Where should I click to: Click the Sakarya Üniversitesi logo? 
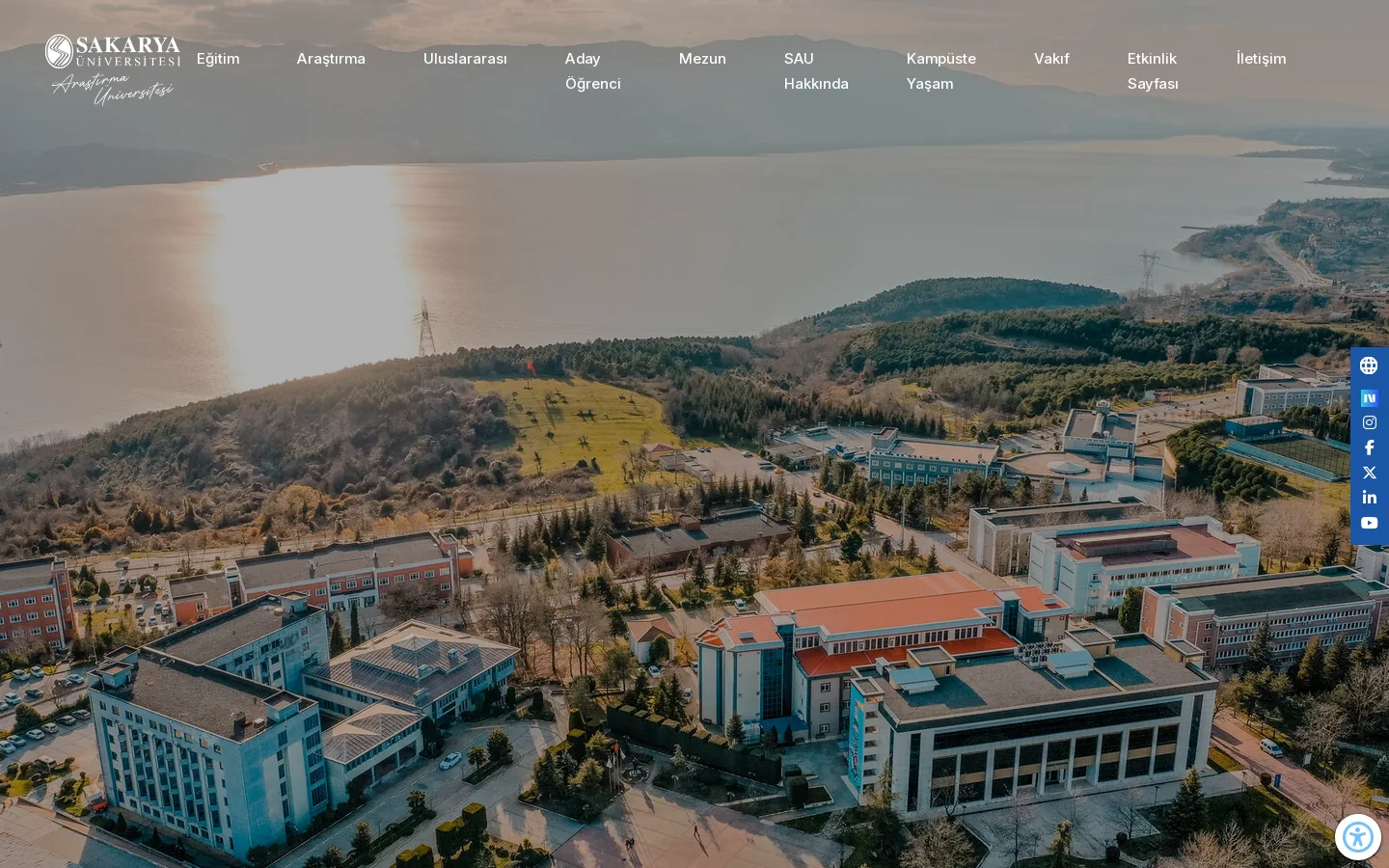(113, 69)
